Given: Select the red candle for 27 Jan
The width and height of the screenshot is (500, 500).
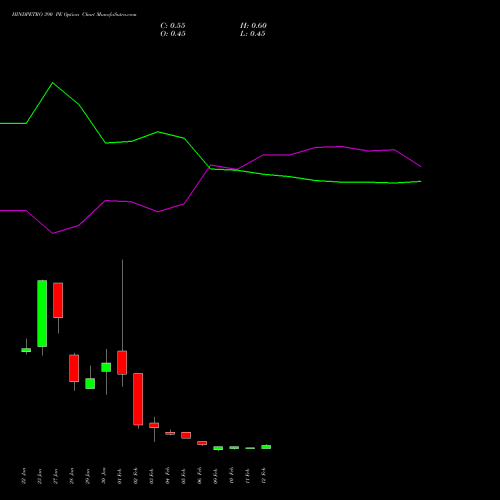Looking at the screenshot, I should pyautogui.click(x=58, y=300).
